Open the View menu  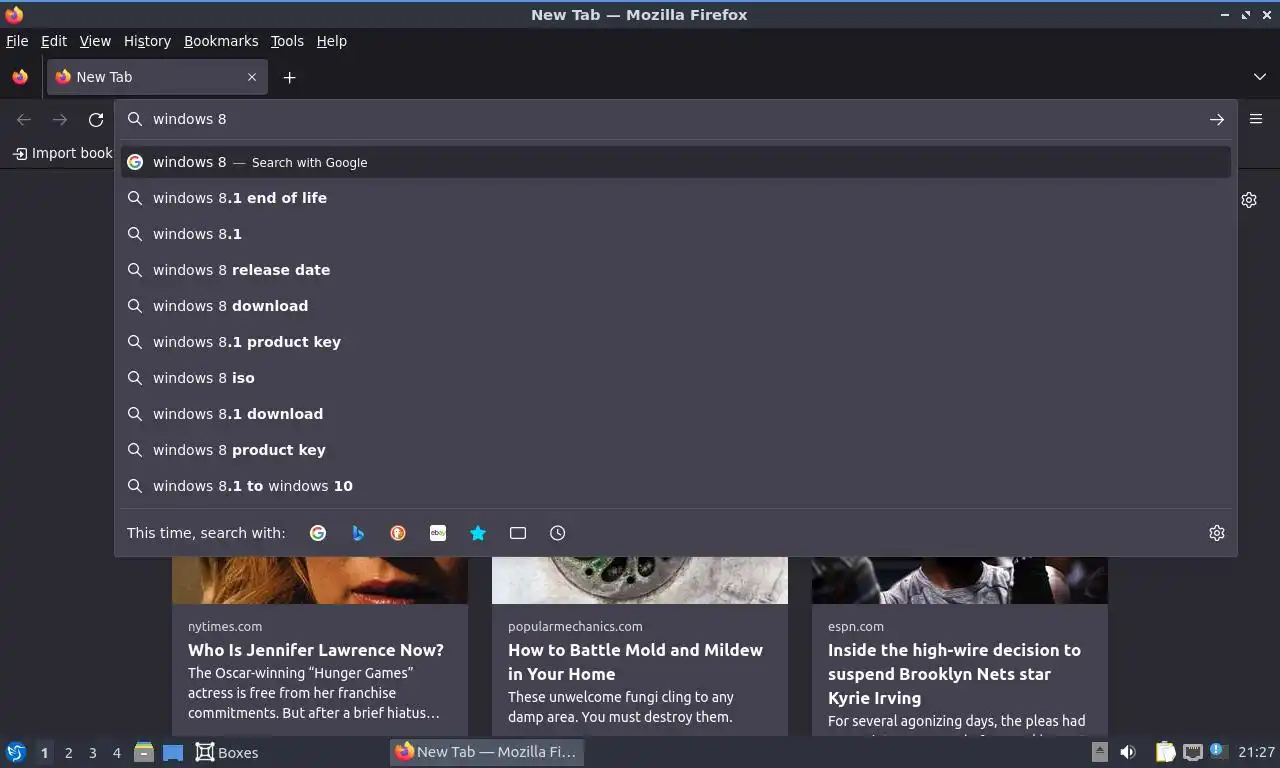pos(95,41)
